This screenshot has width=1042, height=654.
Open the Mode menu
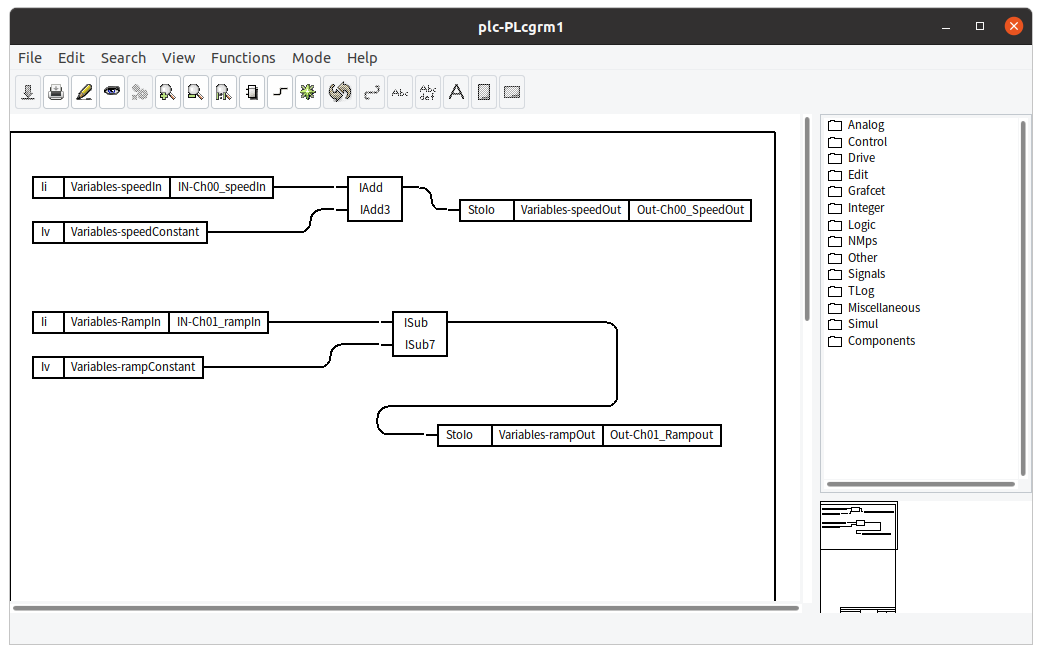(311, 58)
